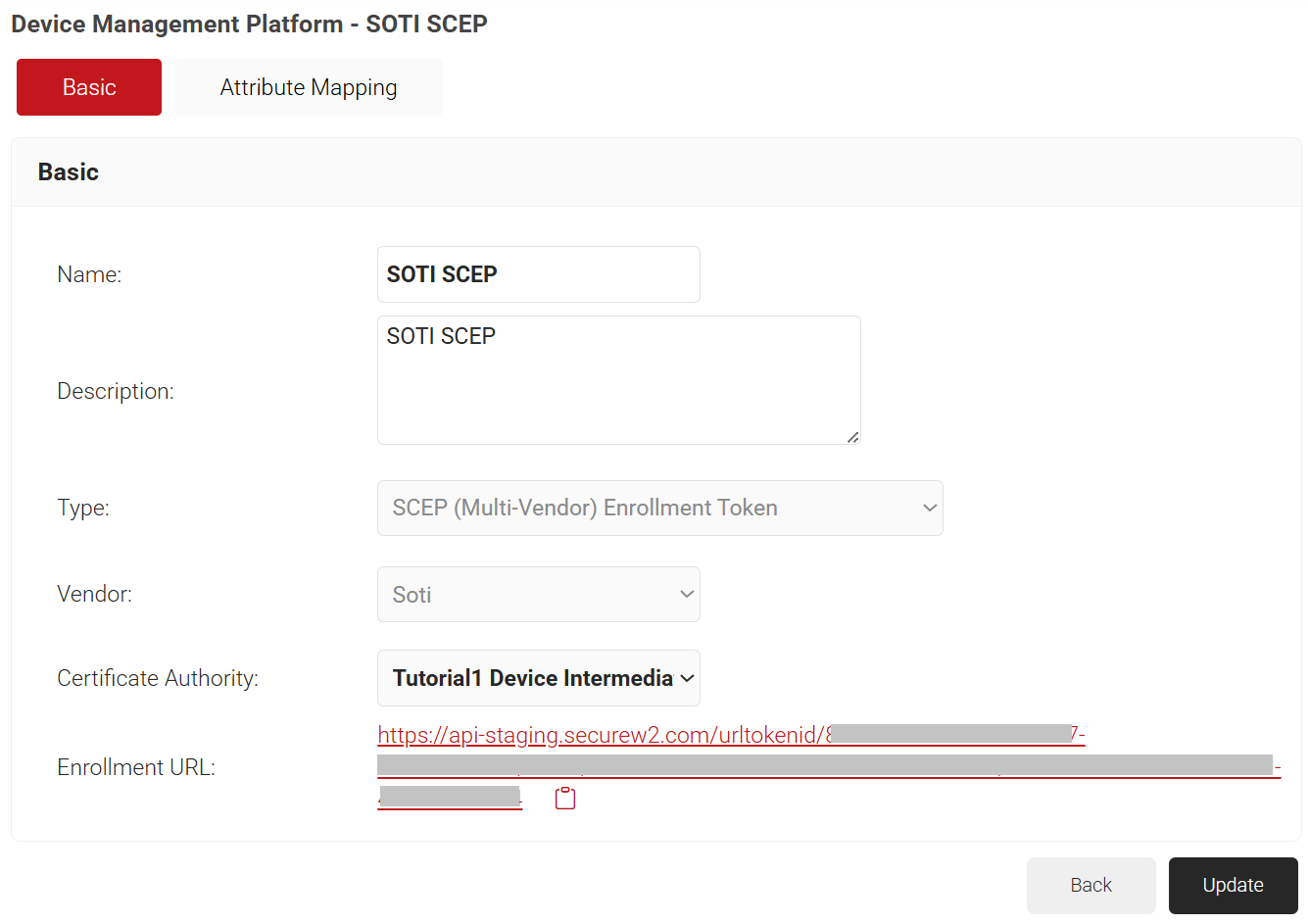
Task: Click the "Enrollment URL:" label
Action: pos(136,767)
